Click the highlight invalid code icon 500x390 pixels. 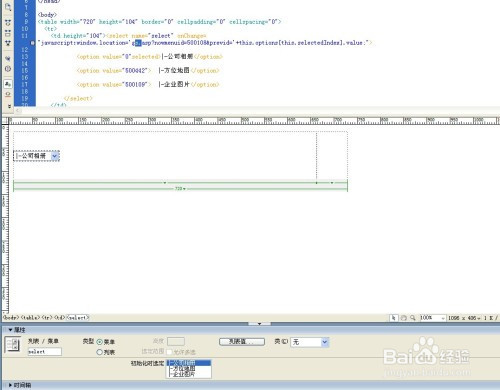pyautogui.click(x=8, y=95)
